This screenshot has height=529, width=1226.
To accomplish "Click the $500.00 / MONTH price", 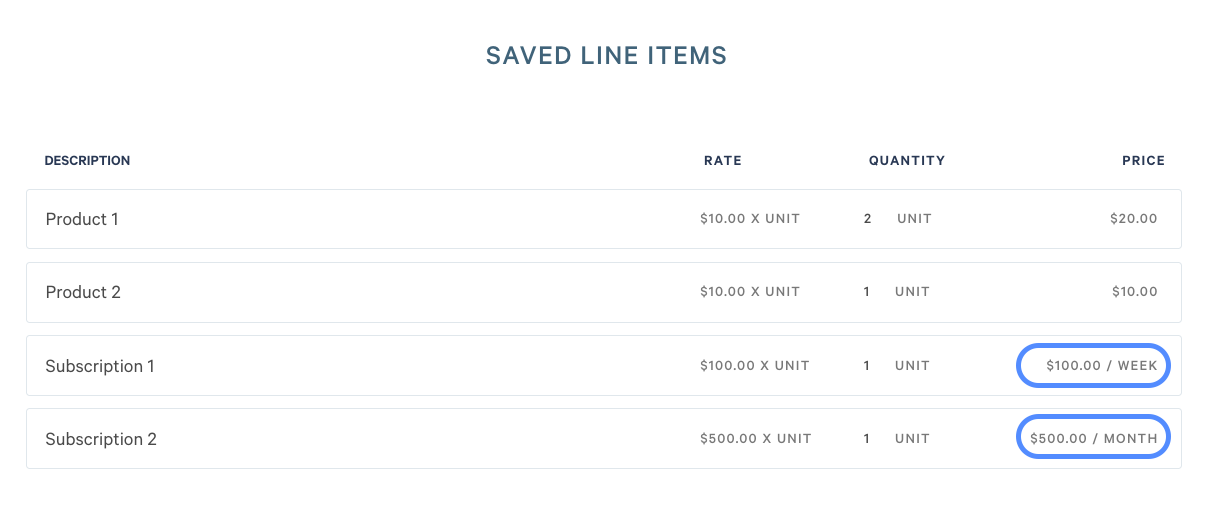I will [x=1093, y=438].
